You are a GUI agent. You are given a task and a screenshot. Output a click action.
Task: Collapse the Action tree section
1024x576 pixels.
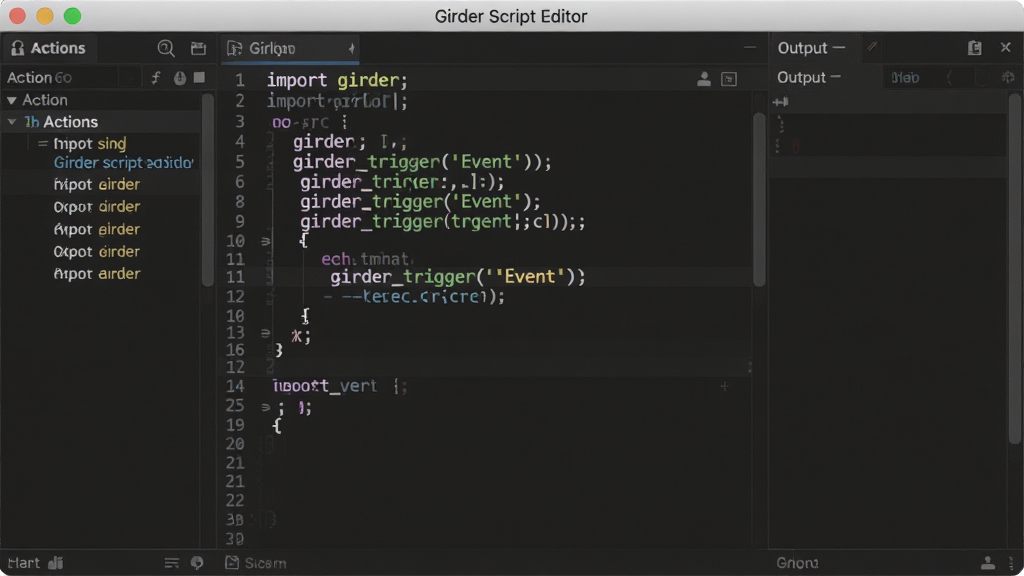pyautogui.click(x=12, y=101)
